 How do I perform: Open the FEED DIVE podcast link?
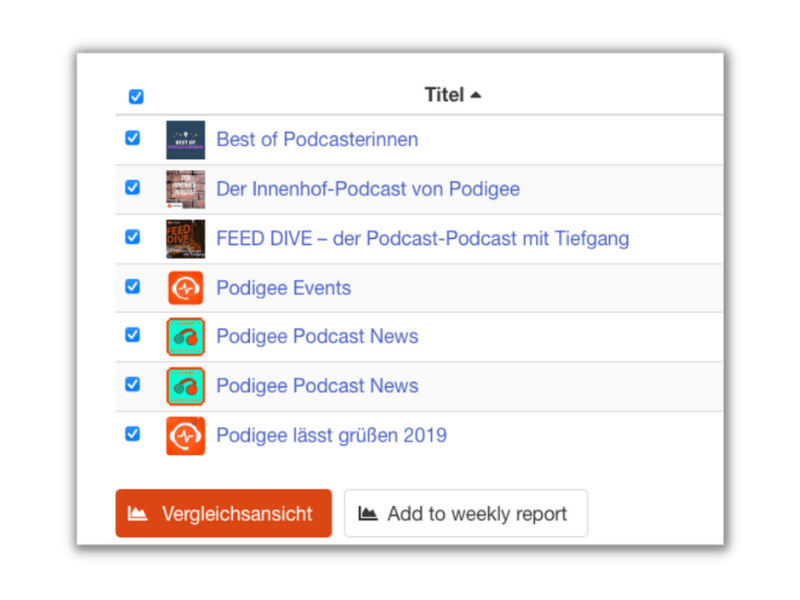coord(422,238)
